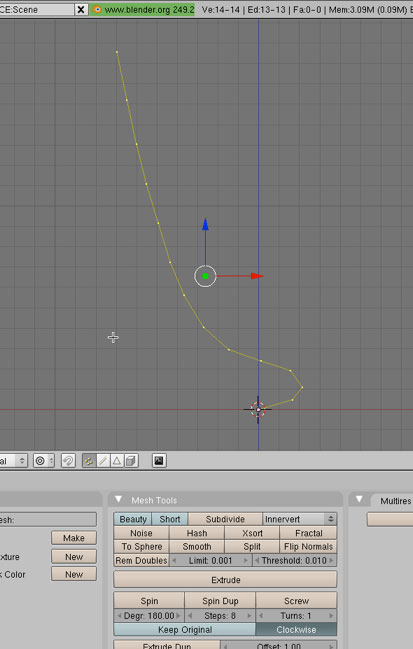Screen dimensions: 413x649
Task: Decrease Steps value with left arrow
Action: 190,616
